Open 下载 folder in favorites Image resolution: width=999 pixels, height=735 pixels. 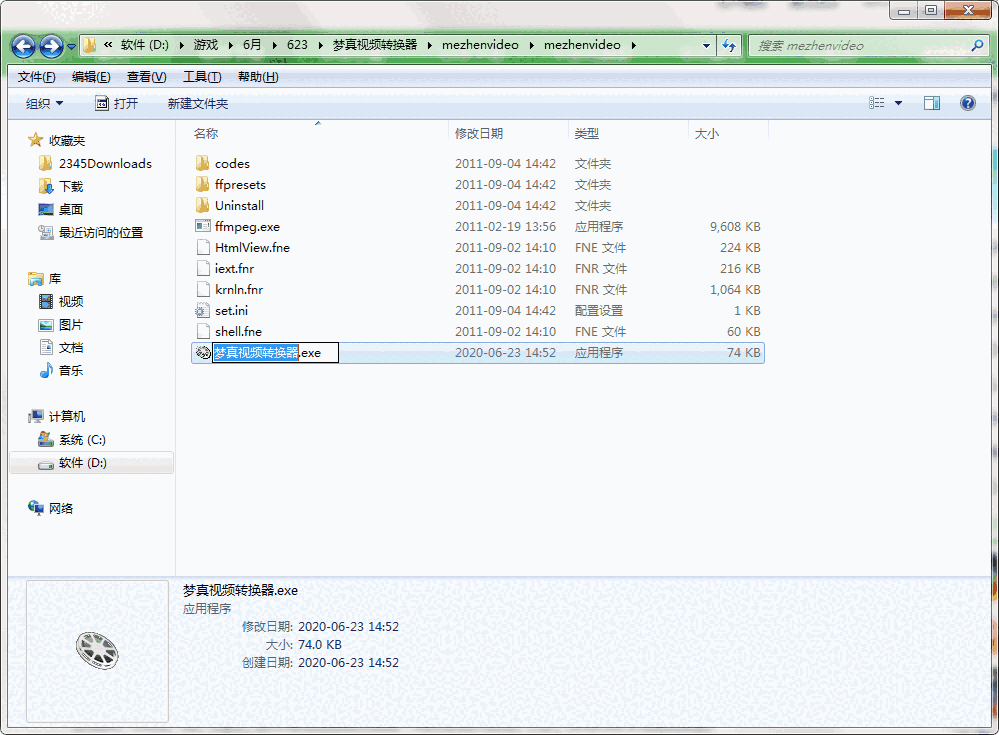click(71, 187)
